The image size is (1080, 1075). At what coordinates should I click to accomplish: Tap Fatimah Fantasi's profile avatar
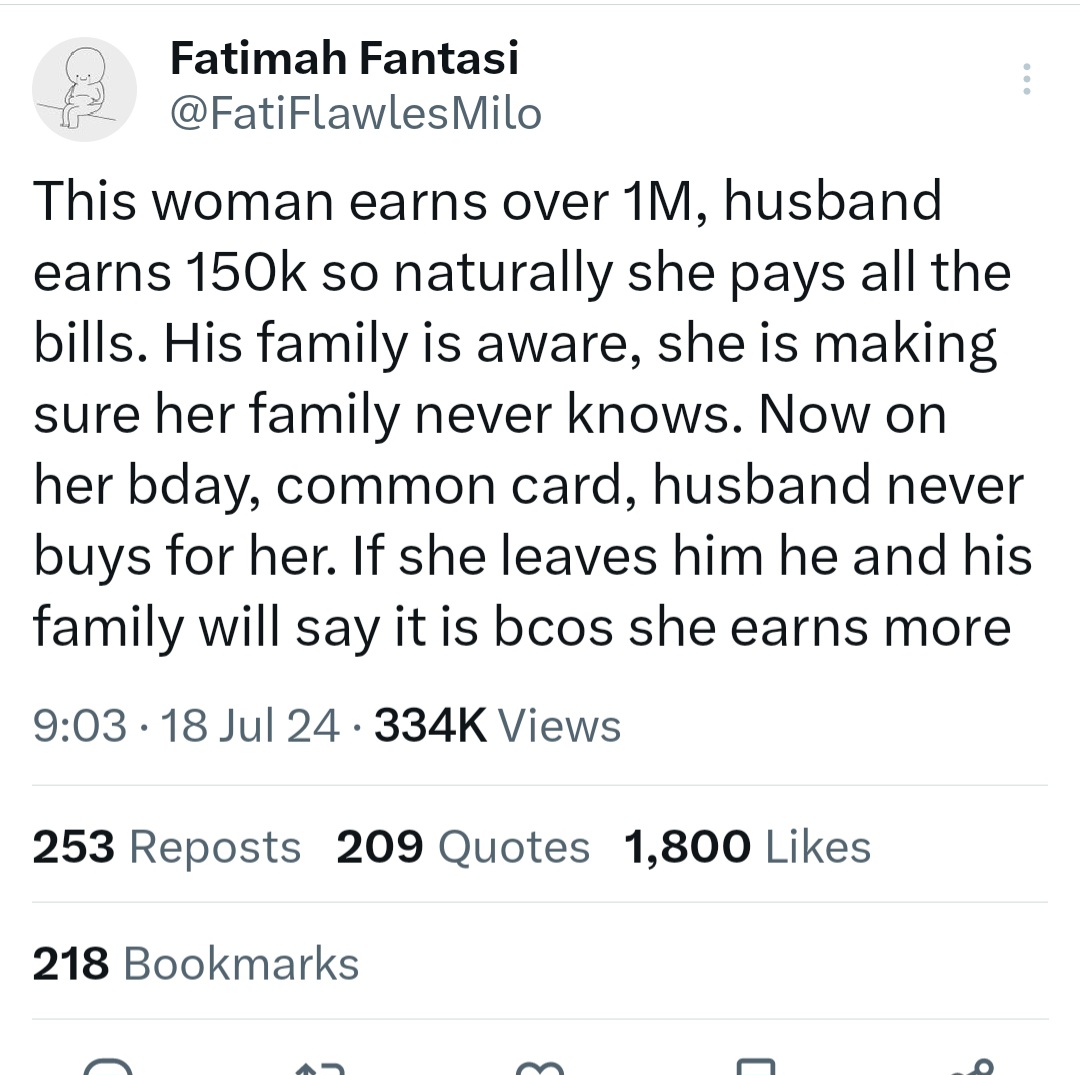point(84,90)
